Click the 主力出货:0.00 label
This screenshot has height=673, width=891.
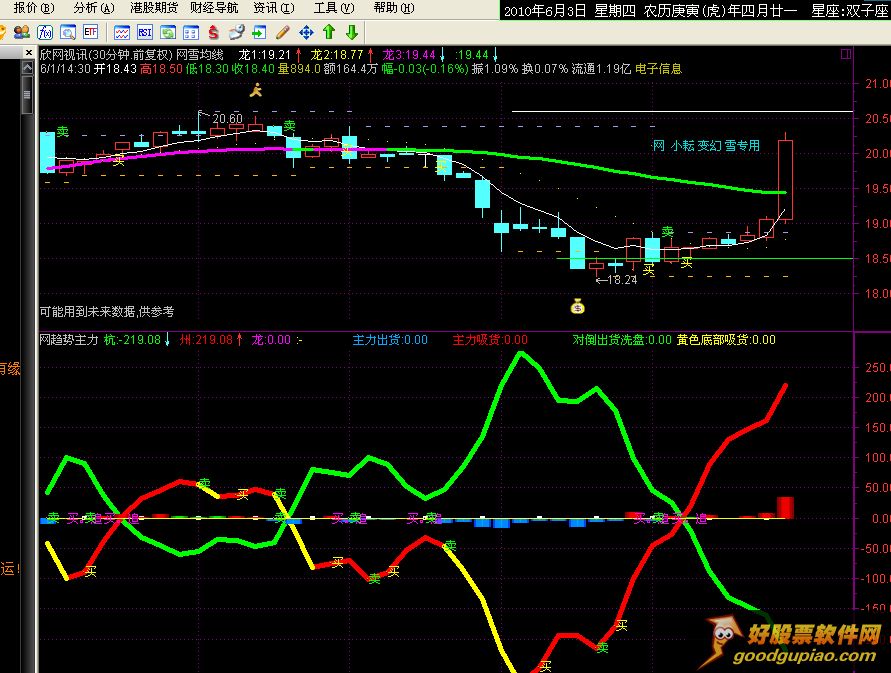click(390, 340)
